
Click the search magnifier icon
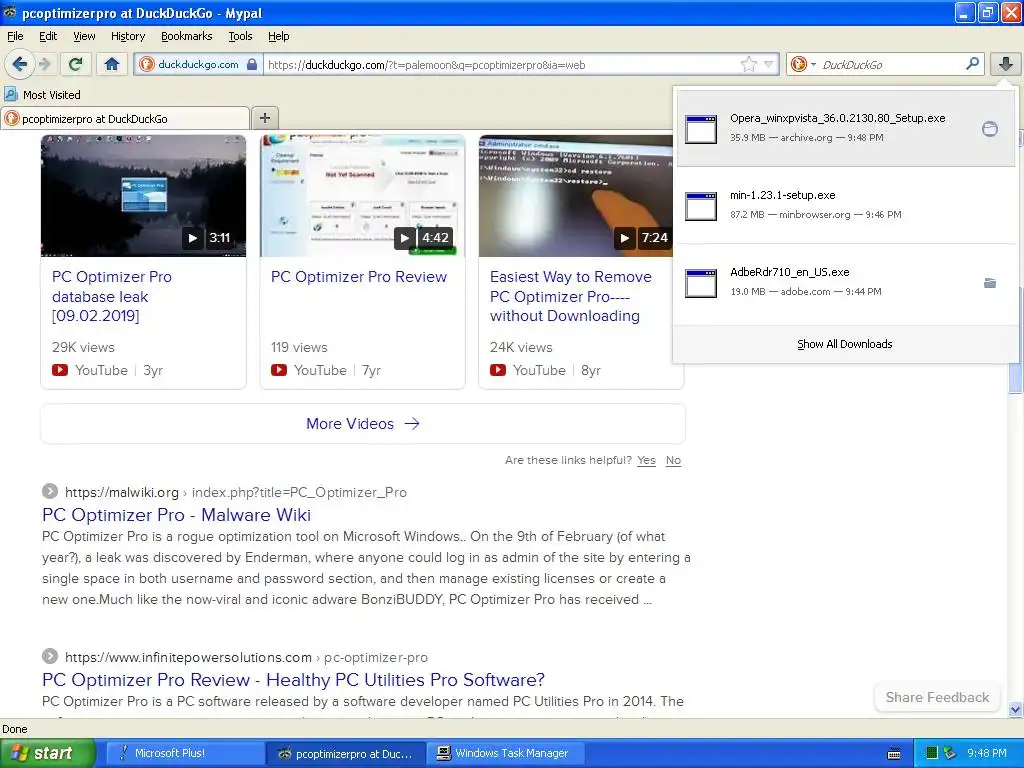(x=972, y=63)
